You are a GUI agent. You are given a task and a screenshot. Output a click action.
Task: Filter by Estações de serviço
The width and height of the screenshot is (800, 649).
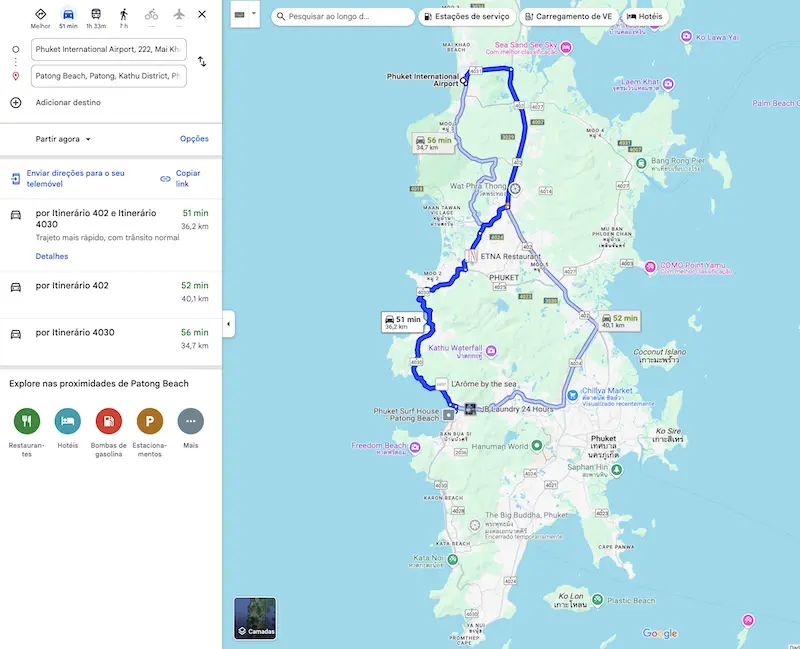pos(467,16)
